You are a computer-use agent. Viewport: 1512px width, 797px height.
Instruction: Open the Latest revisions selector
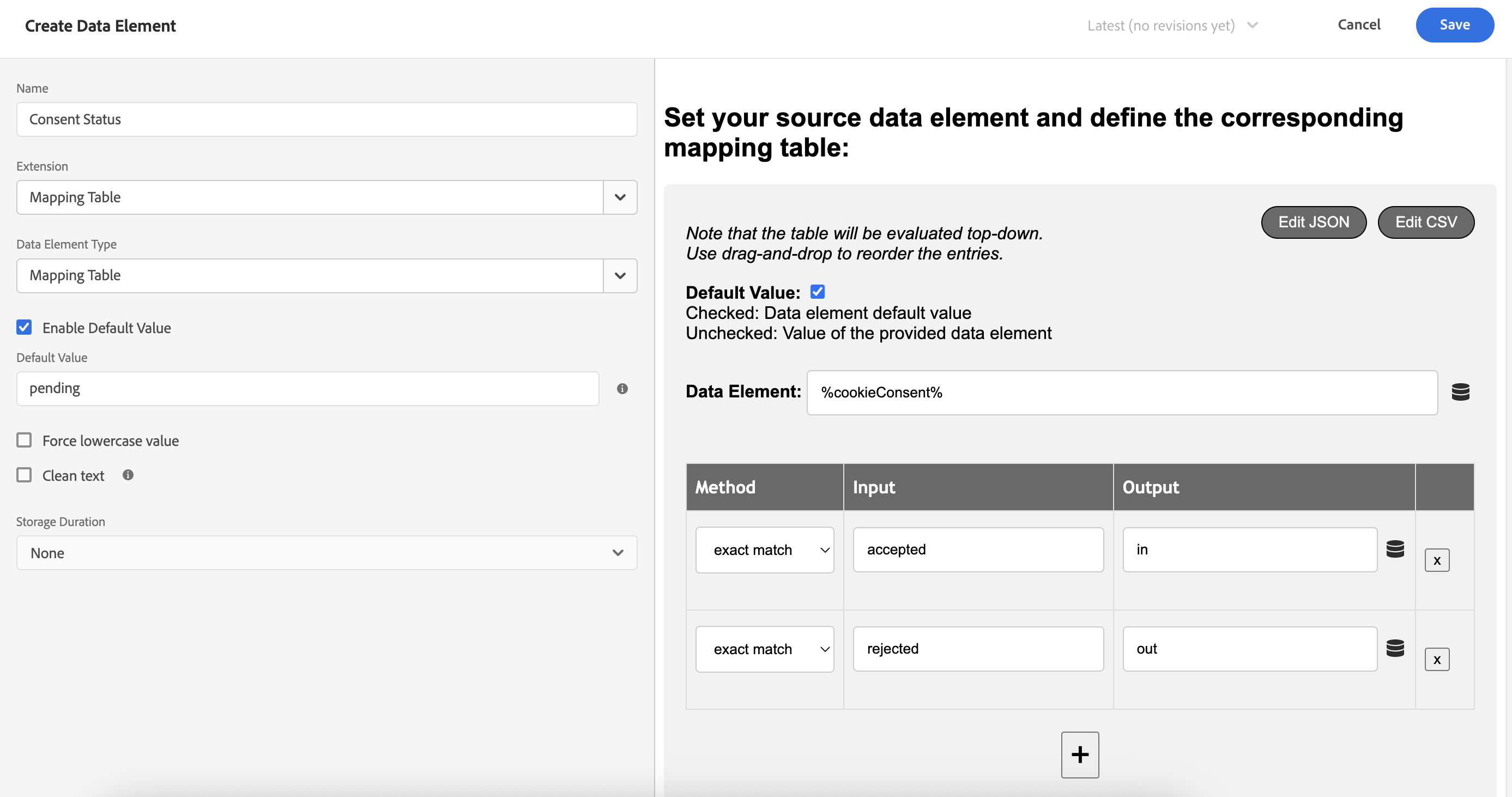[x=1172, y=25]
